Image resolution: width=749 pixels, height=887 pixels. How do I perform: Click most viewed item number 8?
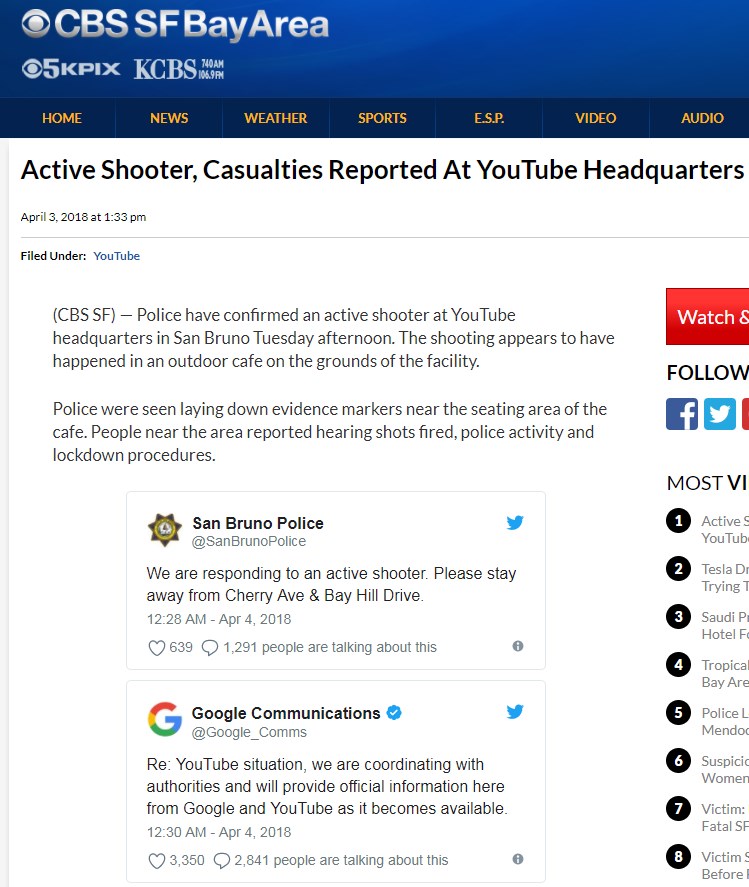pos(679,857)
